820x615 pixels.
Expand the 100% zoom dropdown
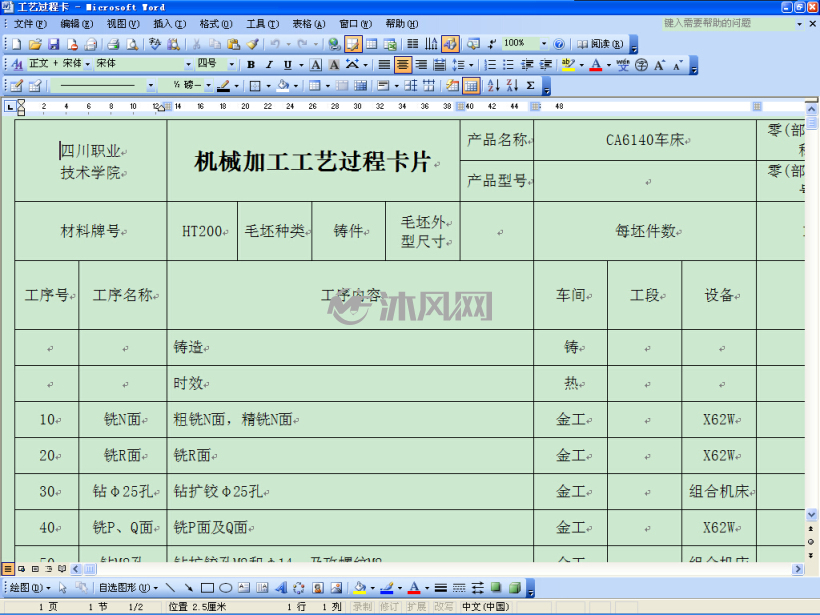(x=544, y=43)
